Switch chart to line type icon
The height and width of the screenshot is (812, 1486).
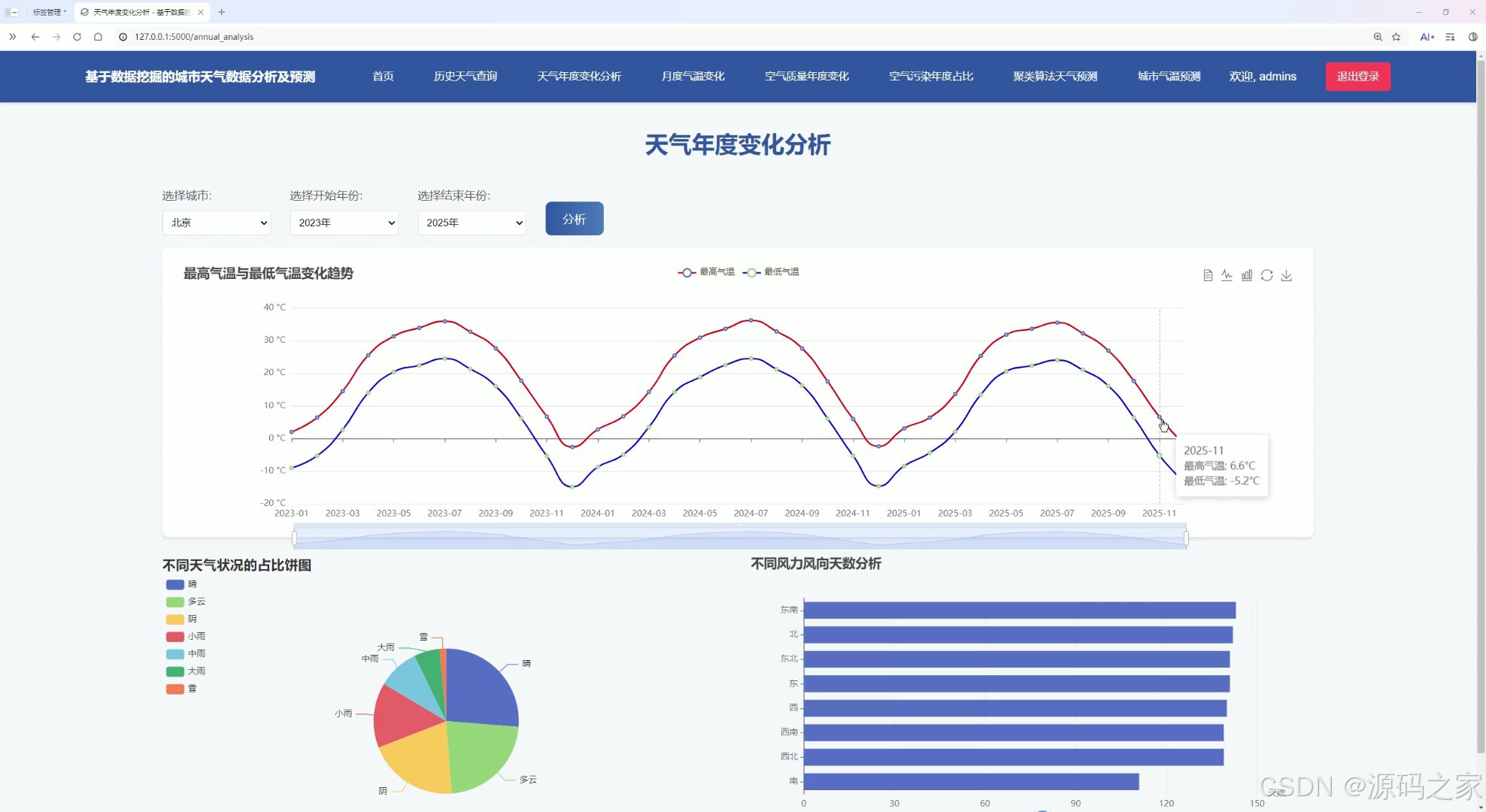click(1227, 275)
